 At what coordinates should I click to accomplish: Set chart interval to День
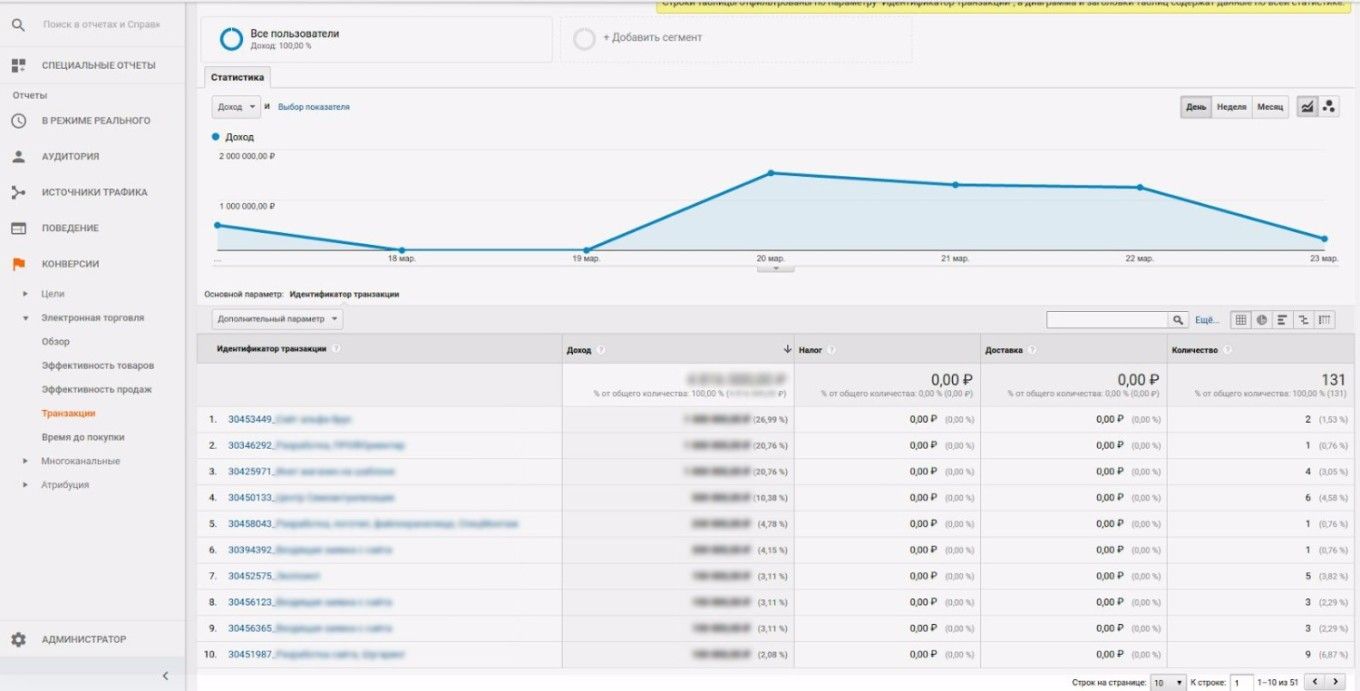click(1196, 107)
